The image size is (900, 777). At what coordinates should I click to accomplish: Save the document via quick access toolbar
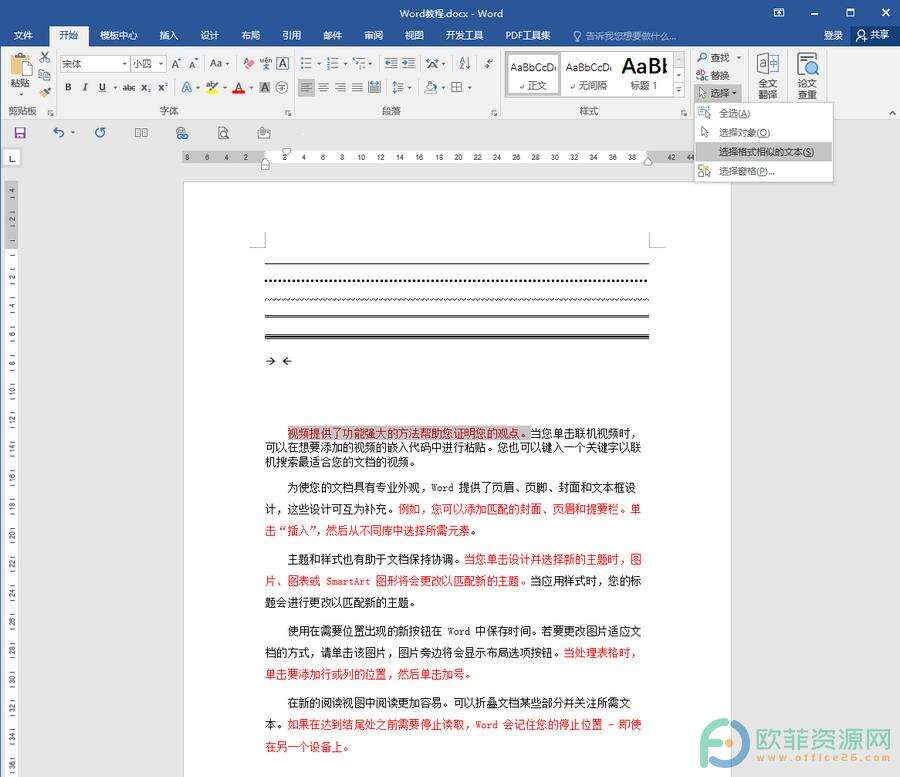point(20,133)
